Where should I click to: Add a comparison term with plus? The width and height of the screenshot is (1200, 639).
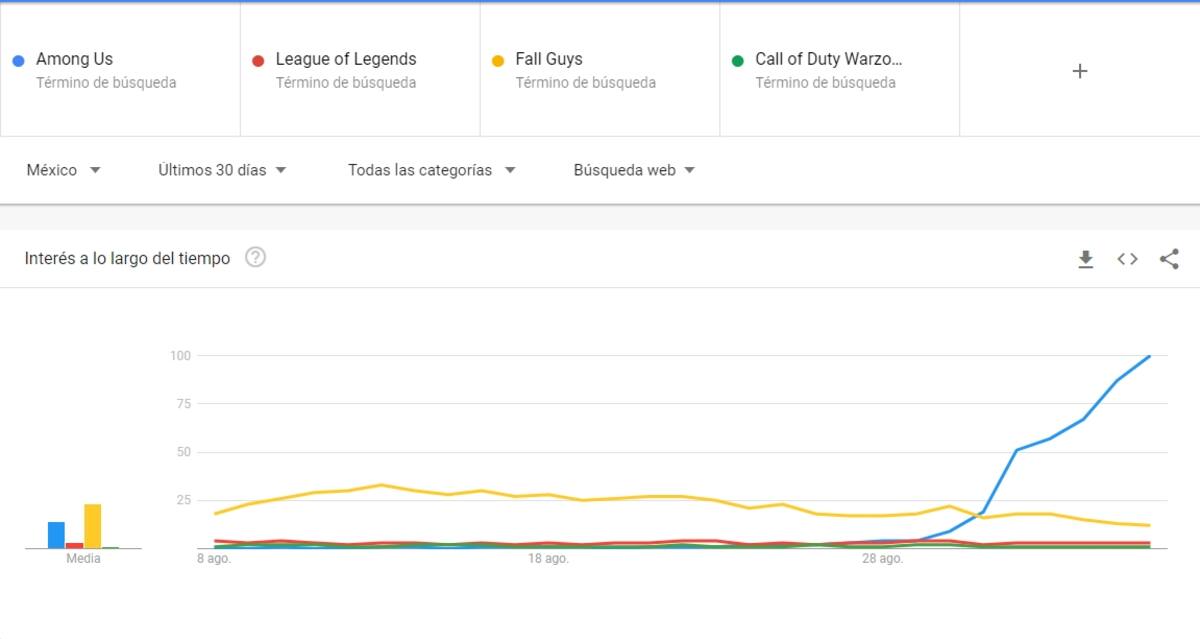click(1079, 71)
